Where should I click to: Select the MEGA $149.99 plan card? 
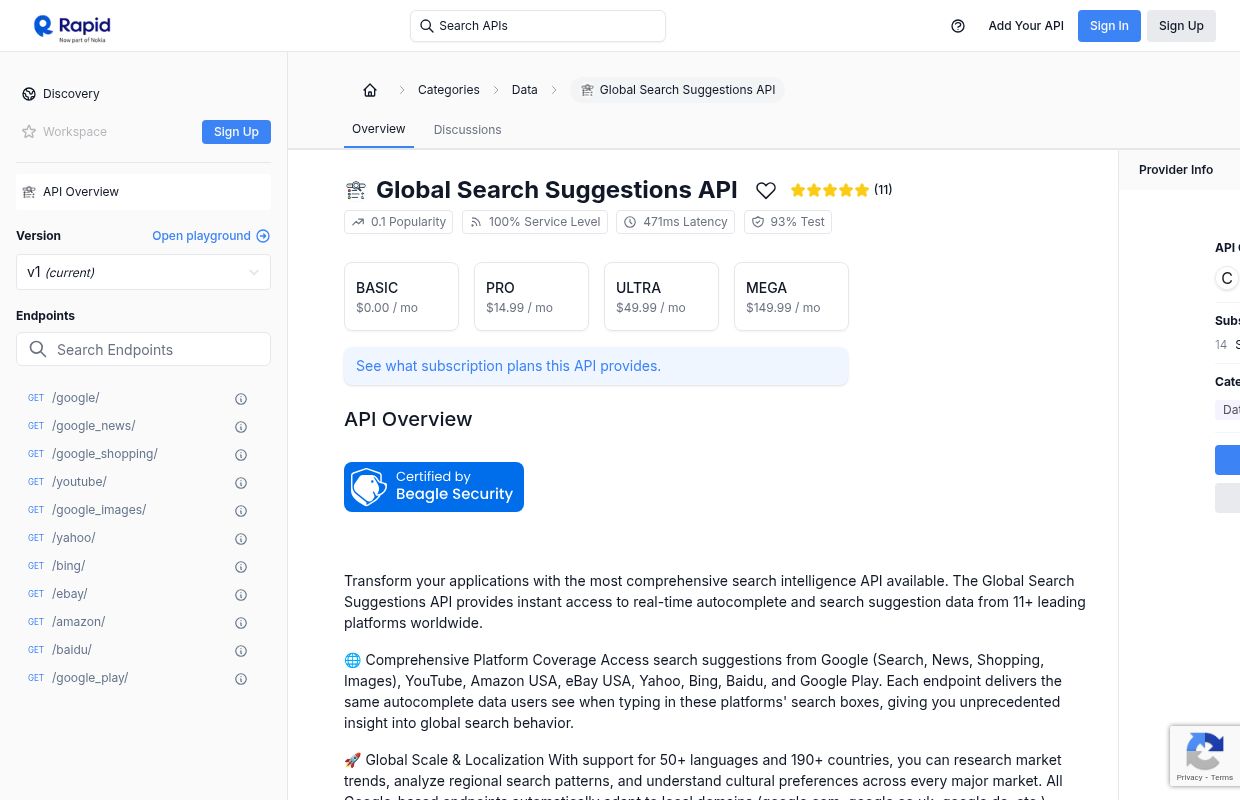tap(791, 297)
